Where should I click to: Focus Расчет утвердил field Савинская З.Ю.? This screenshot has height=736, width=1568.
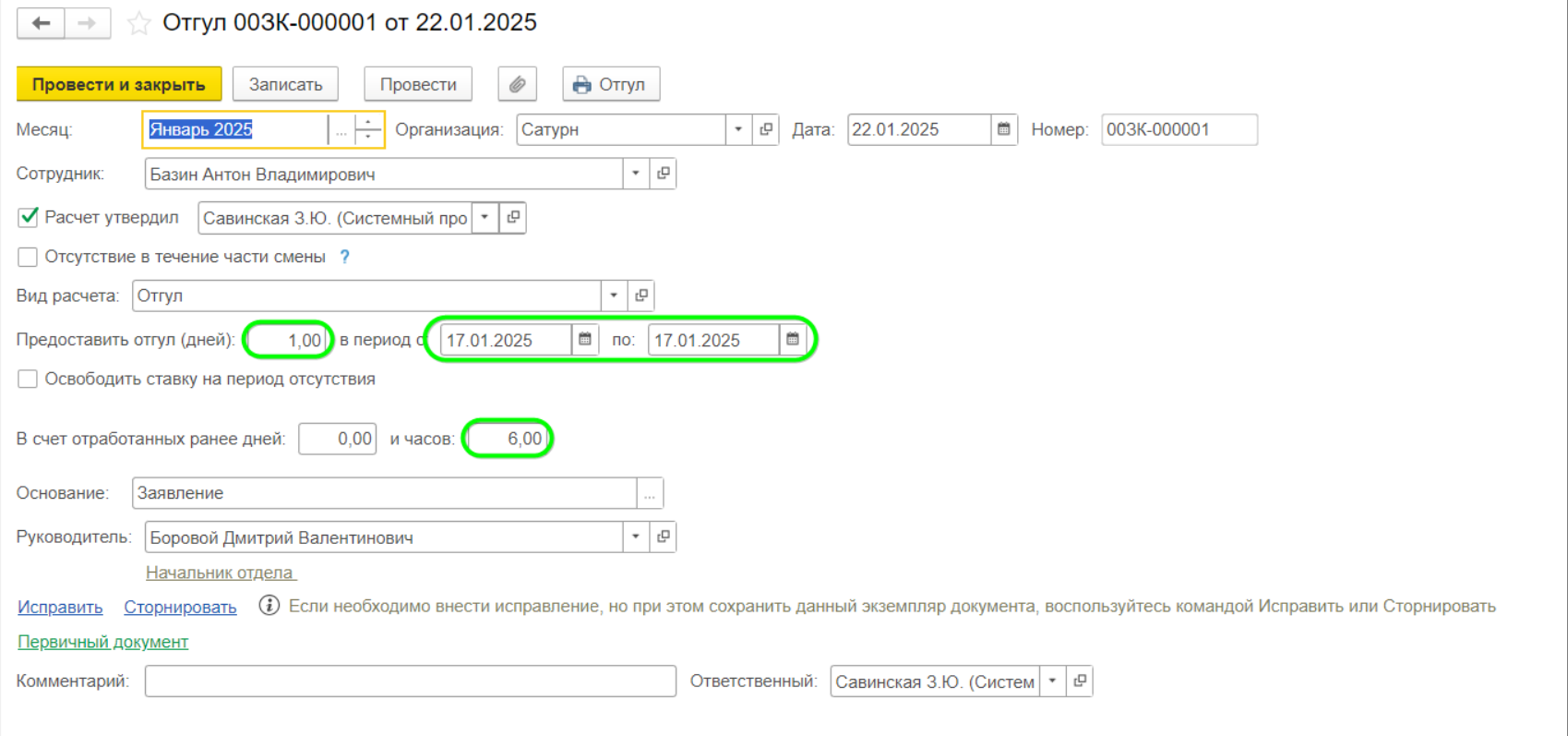335,218
